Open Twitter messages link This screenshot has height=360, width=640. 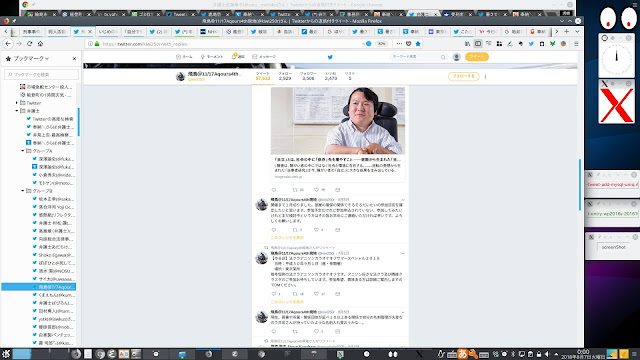click(264, 57)
